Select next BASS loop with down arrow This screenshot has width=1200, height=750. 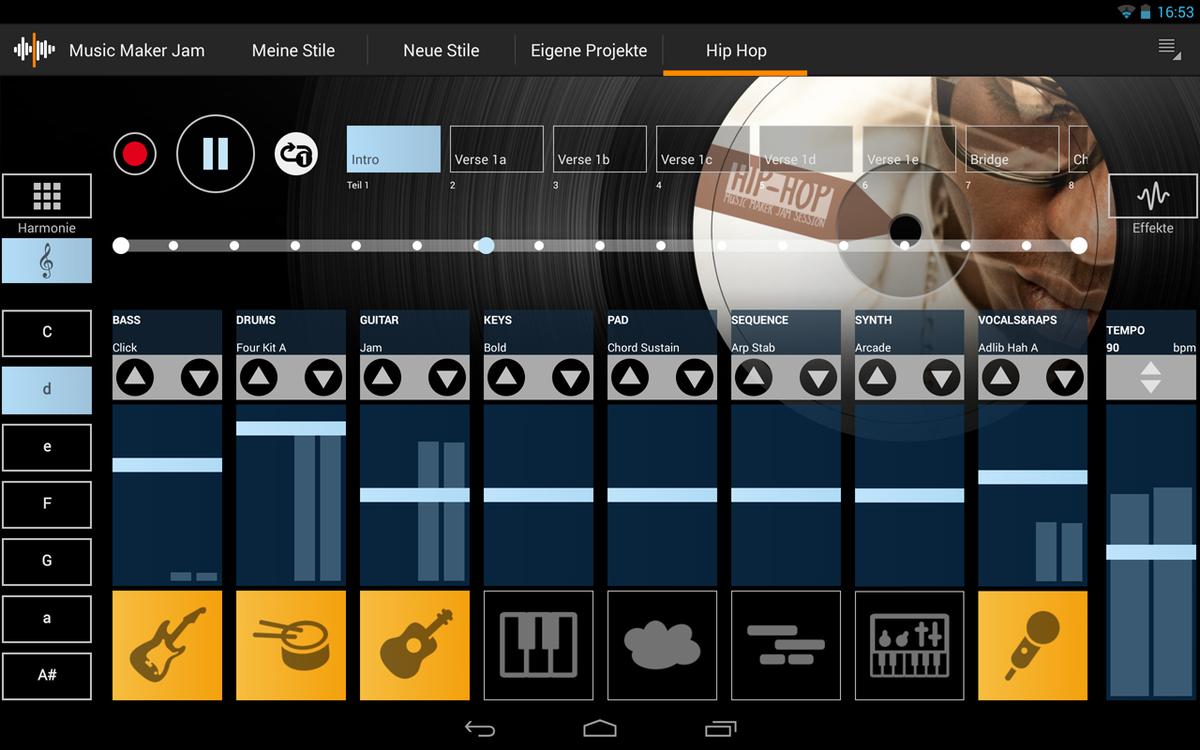click(200, 378)
